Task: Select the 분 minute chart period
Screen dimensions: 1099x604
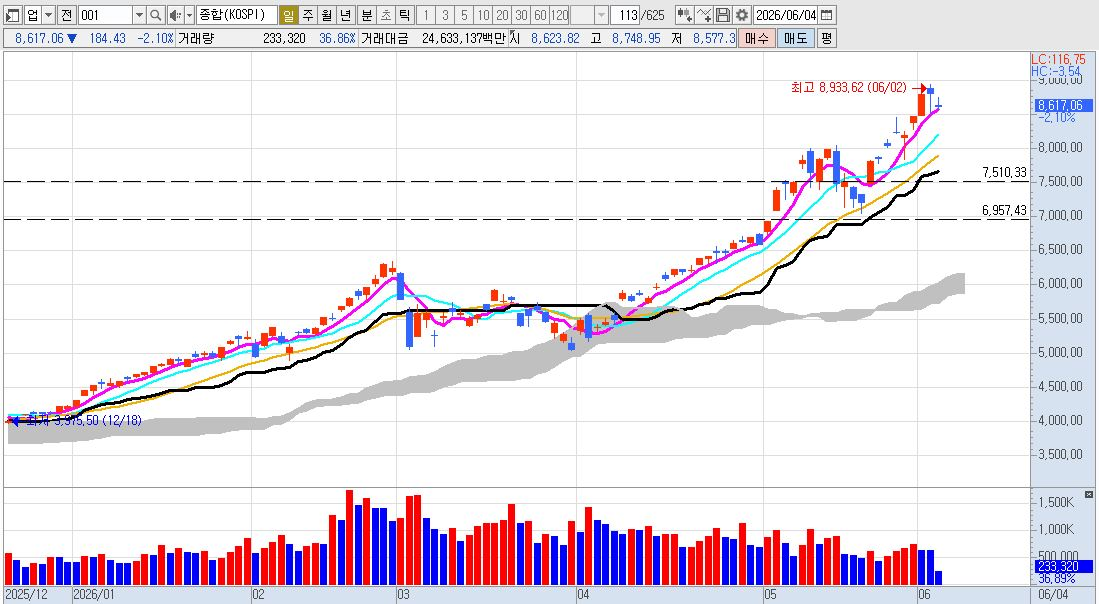Action: (x=367, y=15)
